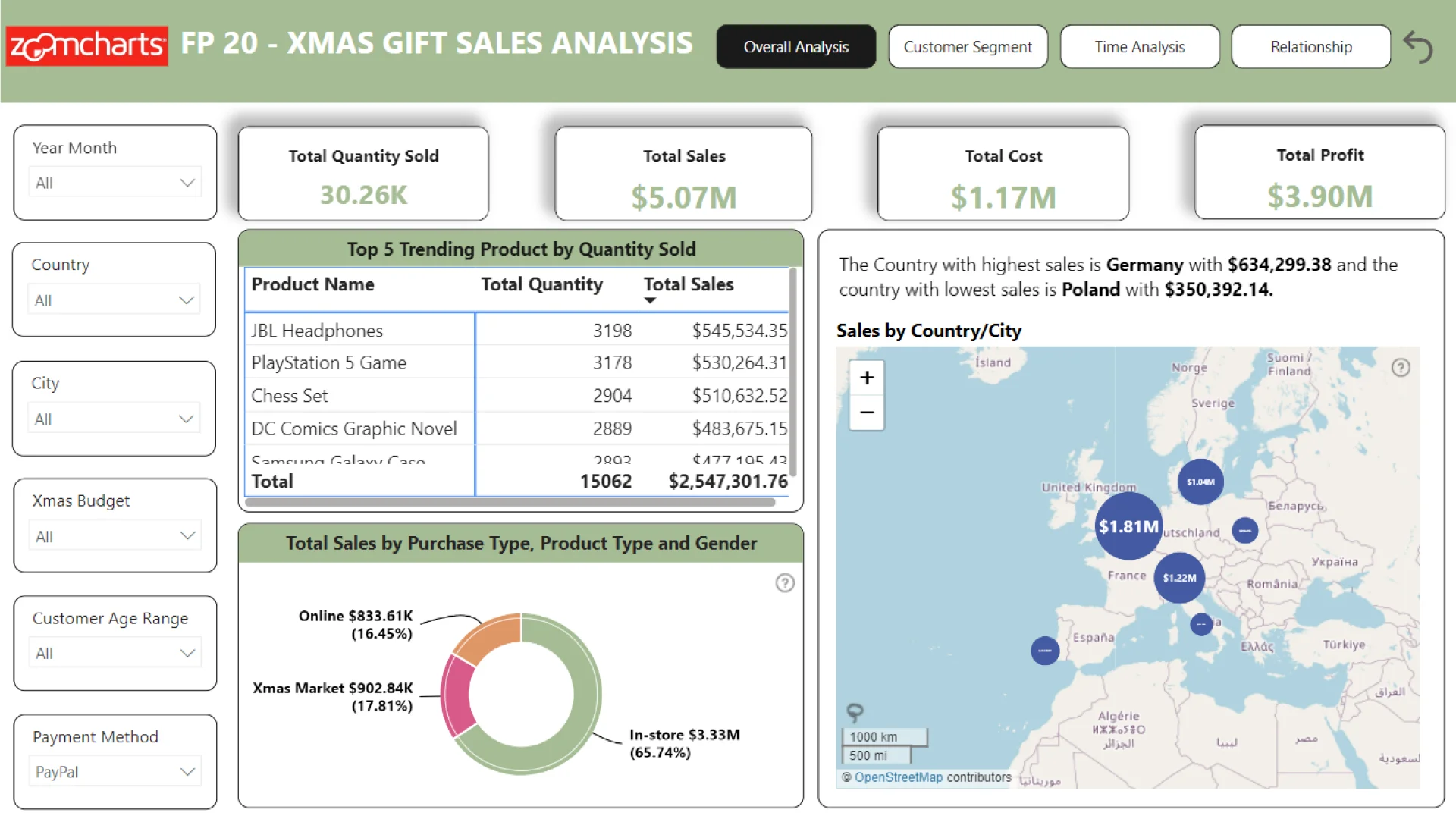
Task: Click the ZoomCharts logo
Action: (87, 46)
